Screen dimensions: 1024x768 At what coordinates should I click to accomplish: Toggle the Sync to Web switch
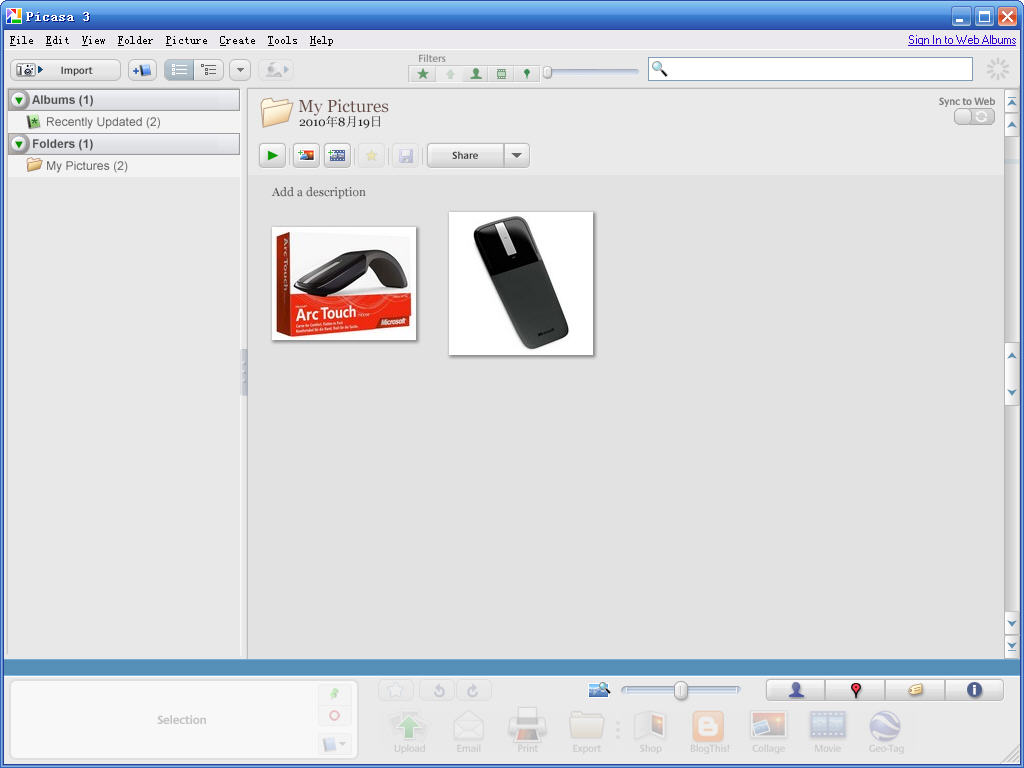(974, 116)
